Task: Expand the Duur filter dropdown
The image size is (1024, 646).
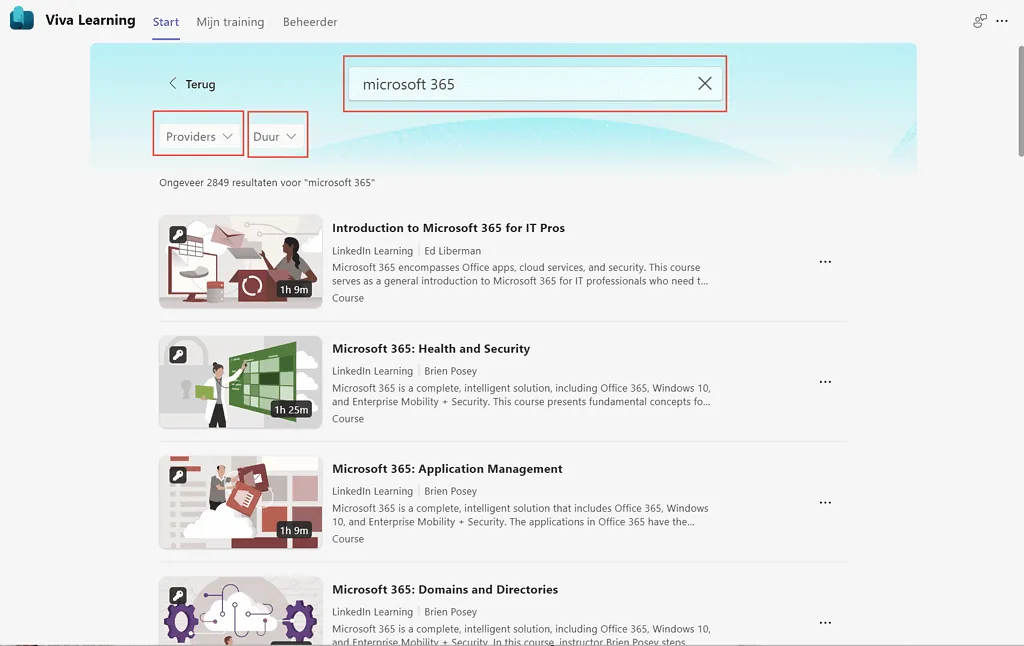Action: [275, 136]
